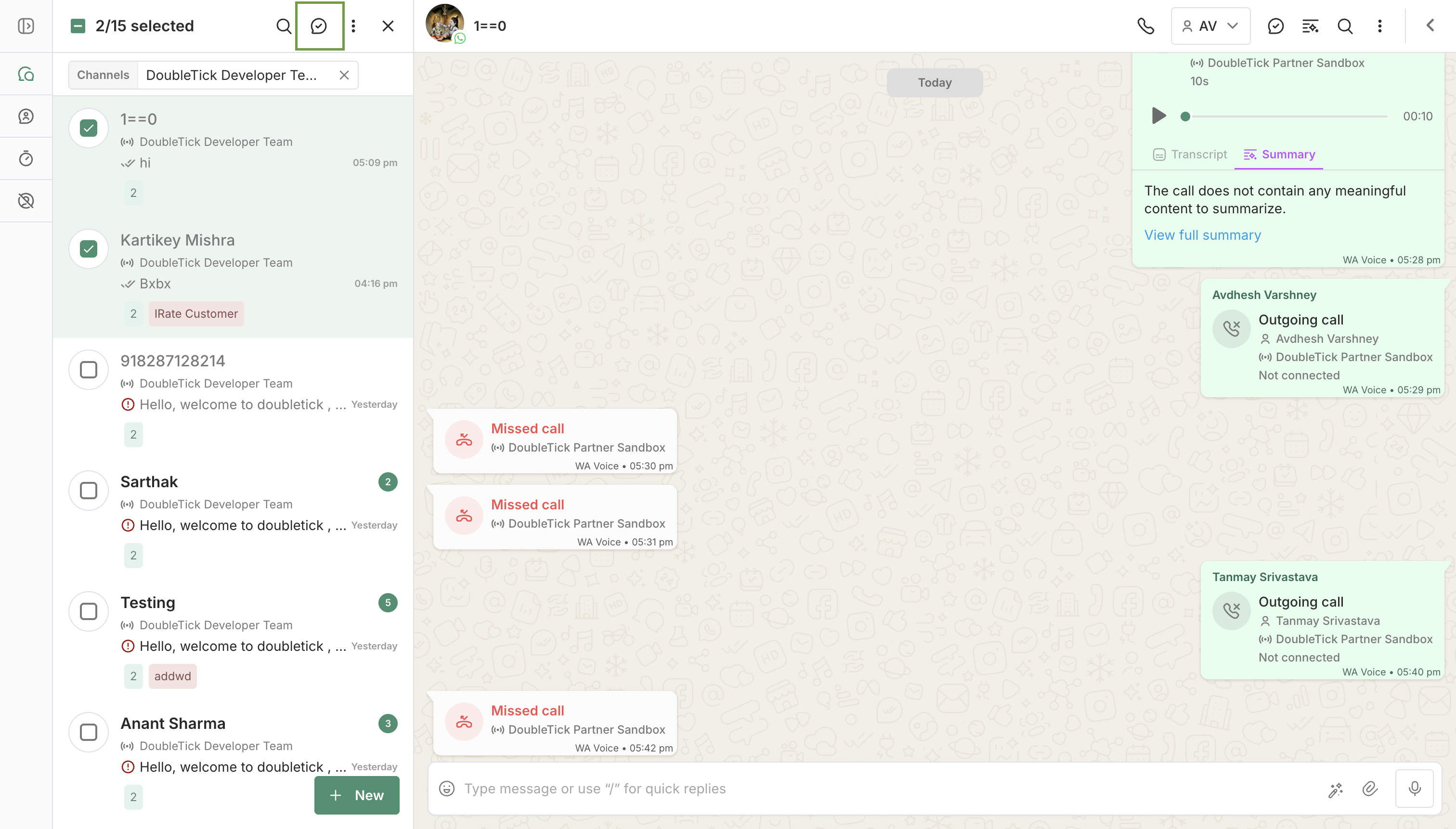Uncheck the 1==0 conversation checkbox
The height and width of the screenshot is (829, 1456).
coord(88,128)
